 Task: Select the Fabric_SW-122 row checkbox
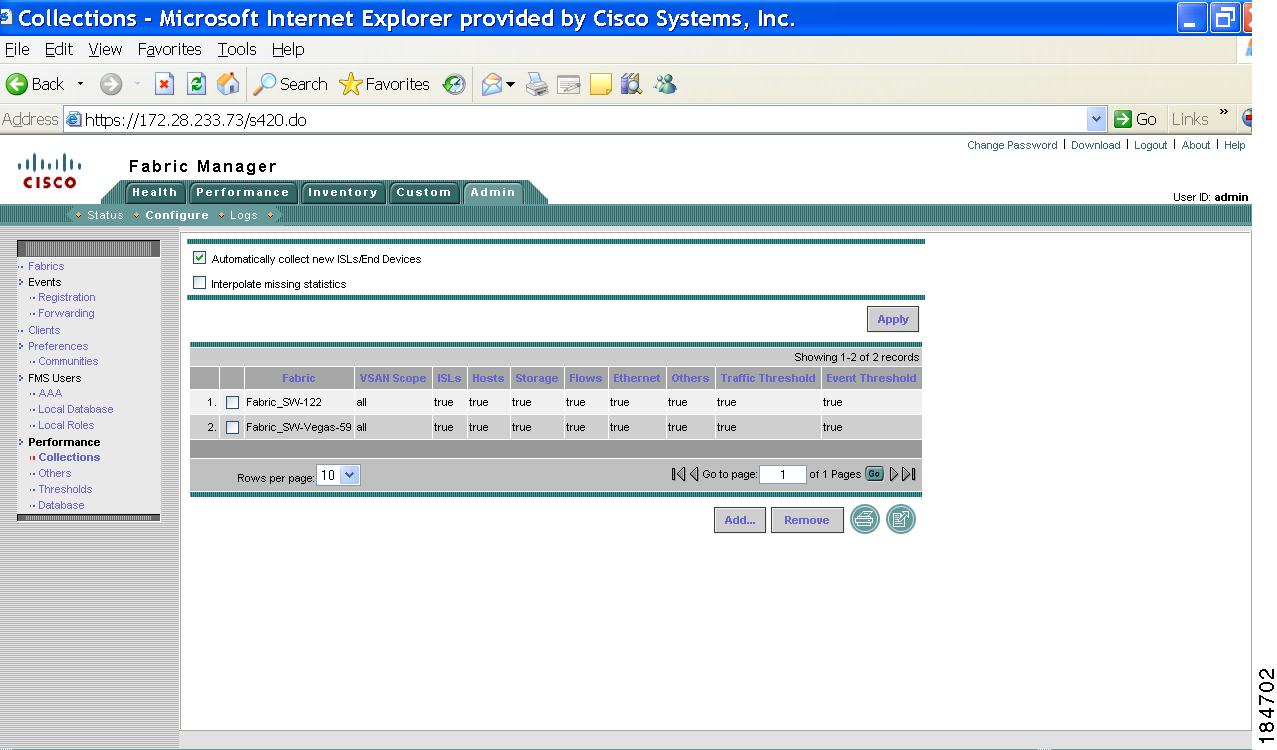(232, 402)
